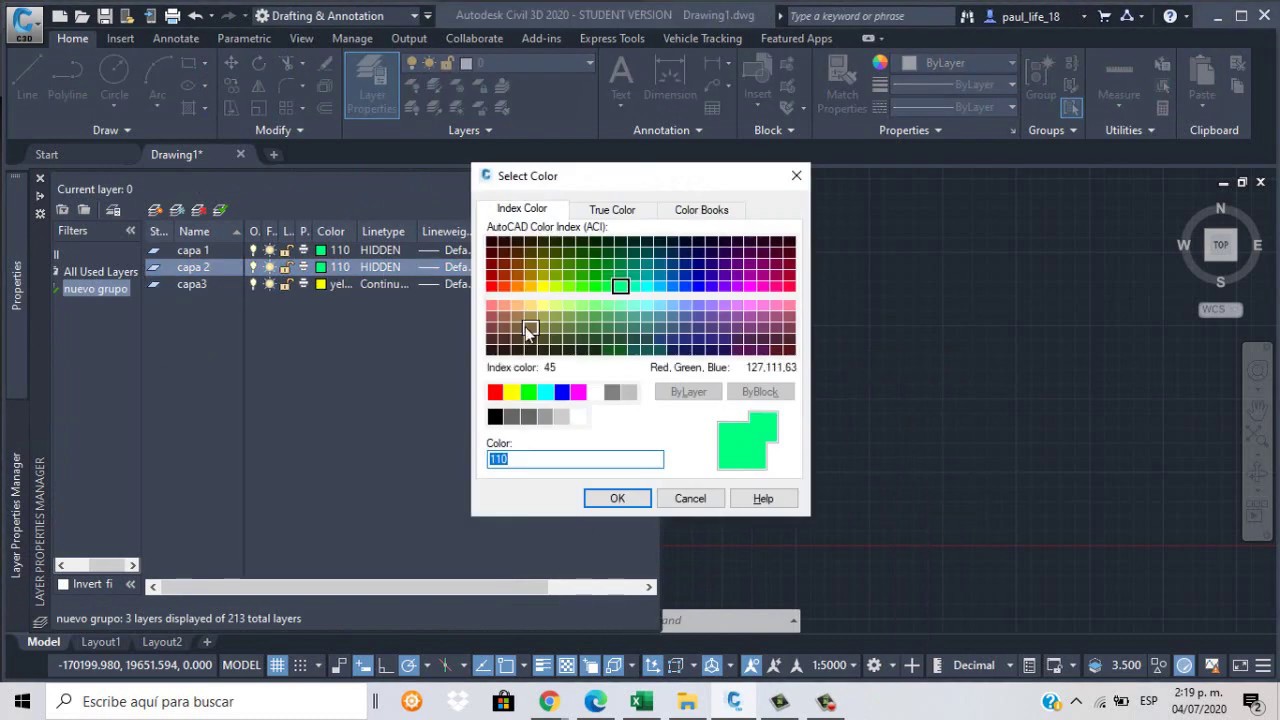
Task: Click OK in the Select Color dialog
Action: click(x=617, y=498)
